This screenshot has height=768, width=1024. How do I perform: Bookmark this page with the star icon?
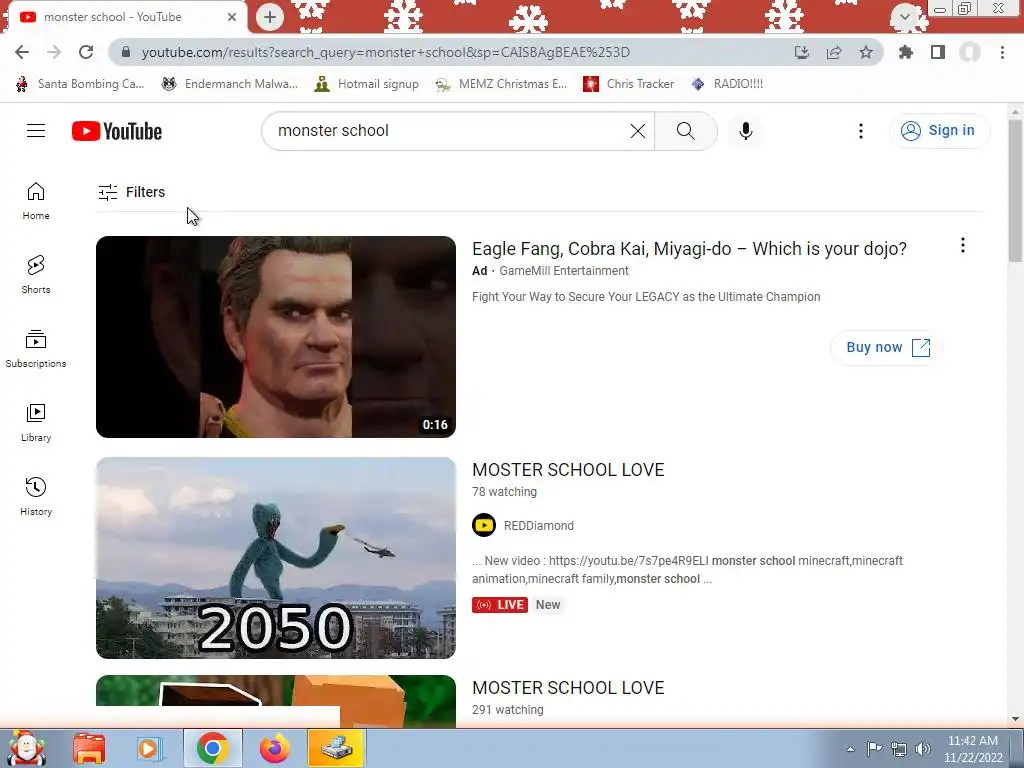(865, 52)
